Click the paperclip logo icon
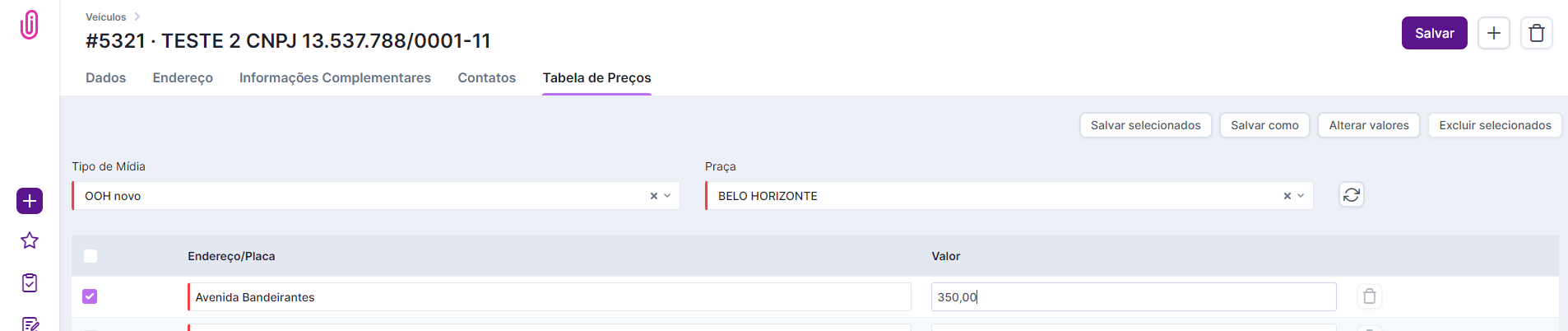The image size is (1568, 331). pyautogui.click(x=30, y=25)
